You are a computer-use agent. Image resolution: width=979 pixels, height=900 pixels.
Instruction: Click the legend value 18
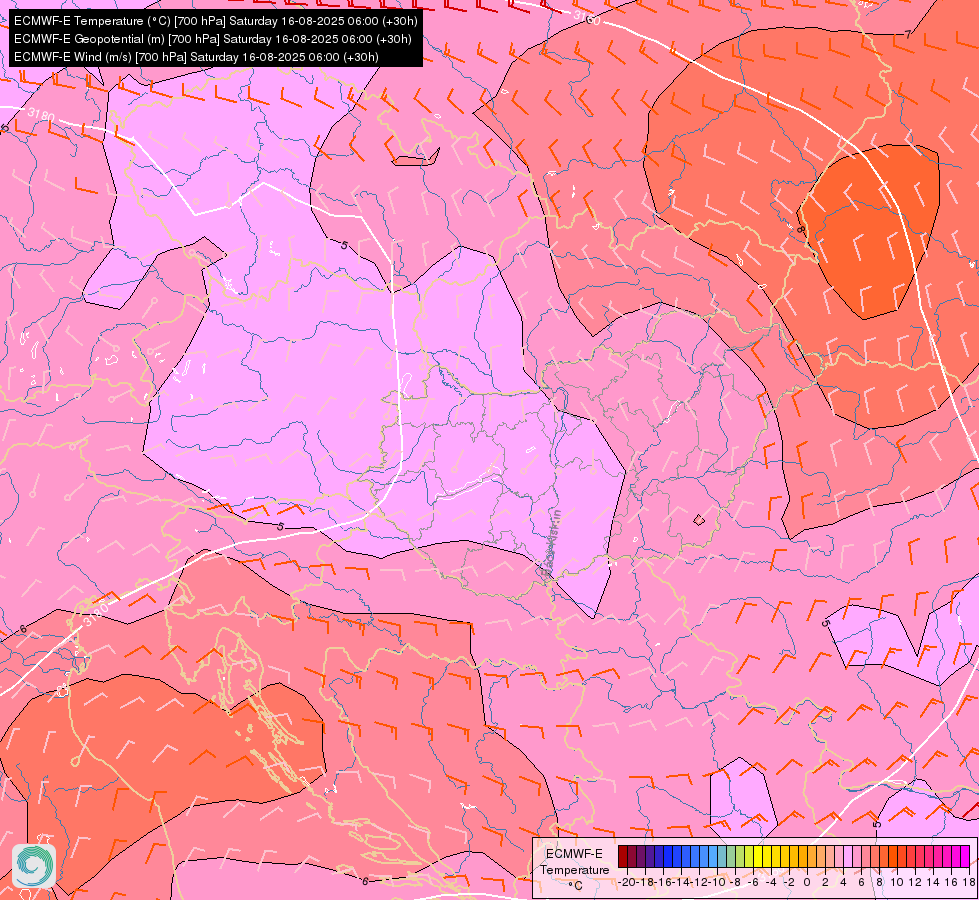coord(968,882)
